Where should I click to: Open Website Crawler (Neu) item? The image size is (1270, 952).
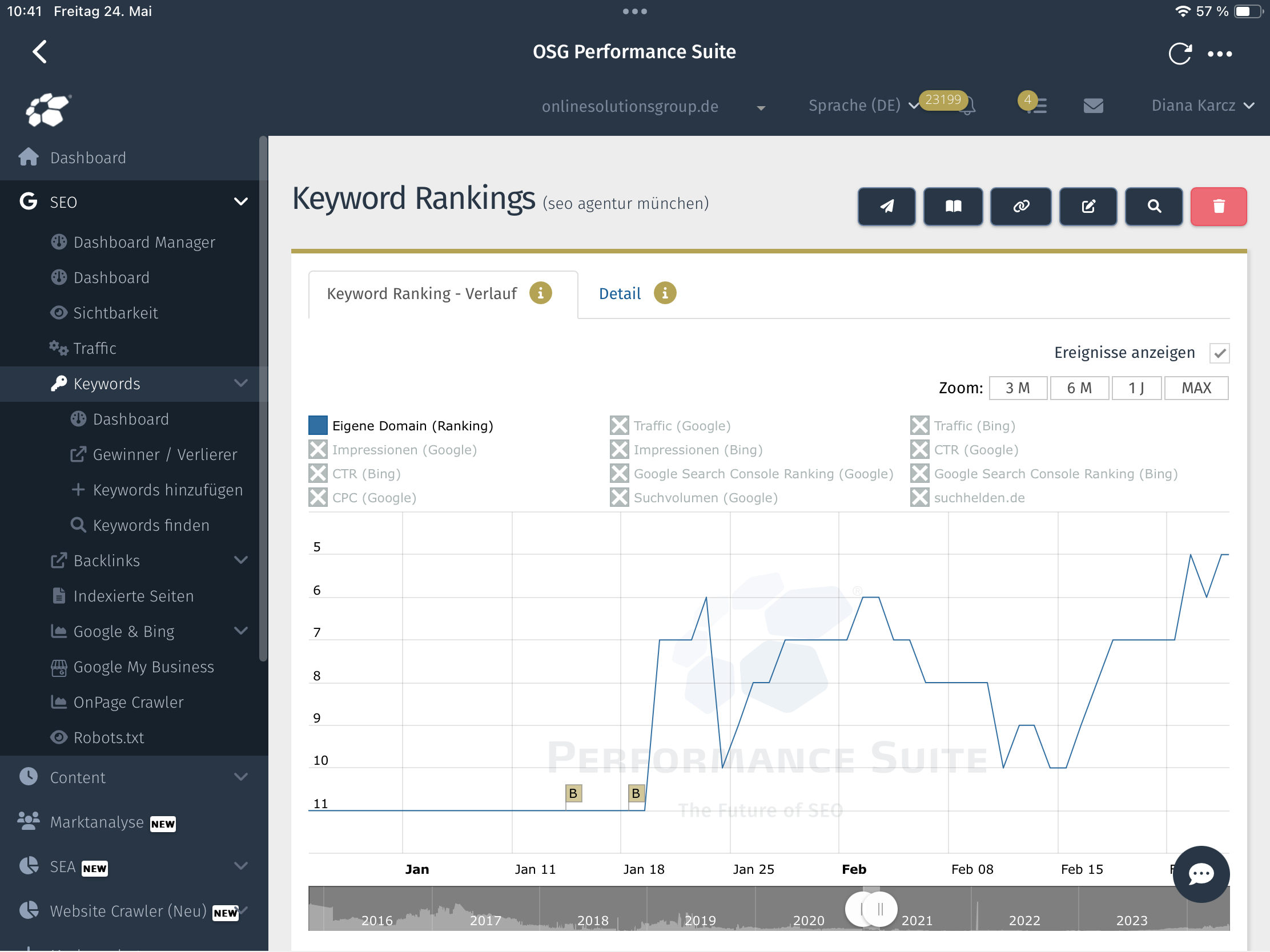tap(132, 911)
